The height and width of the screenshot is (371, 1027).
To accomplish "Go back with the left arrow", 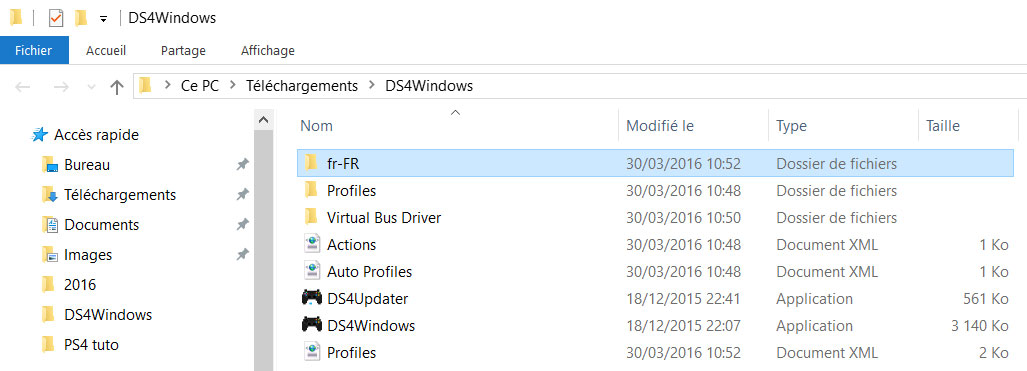I will tap(22, 87).
